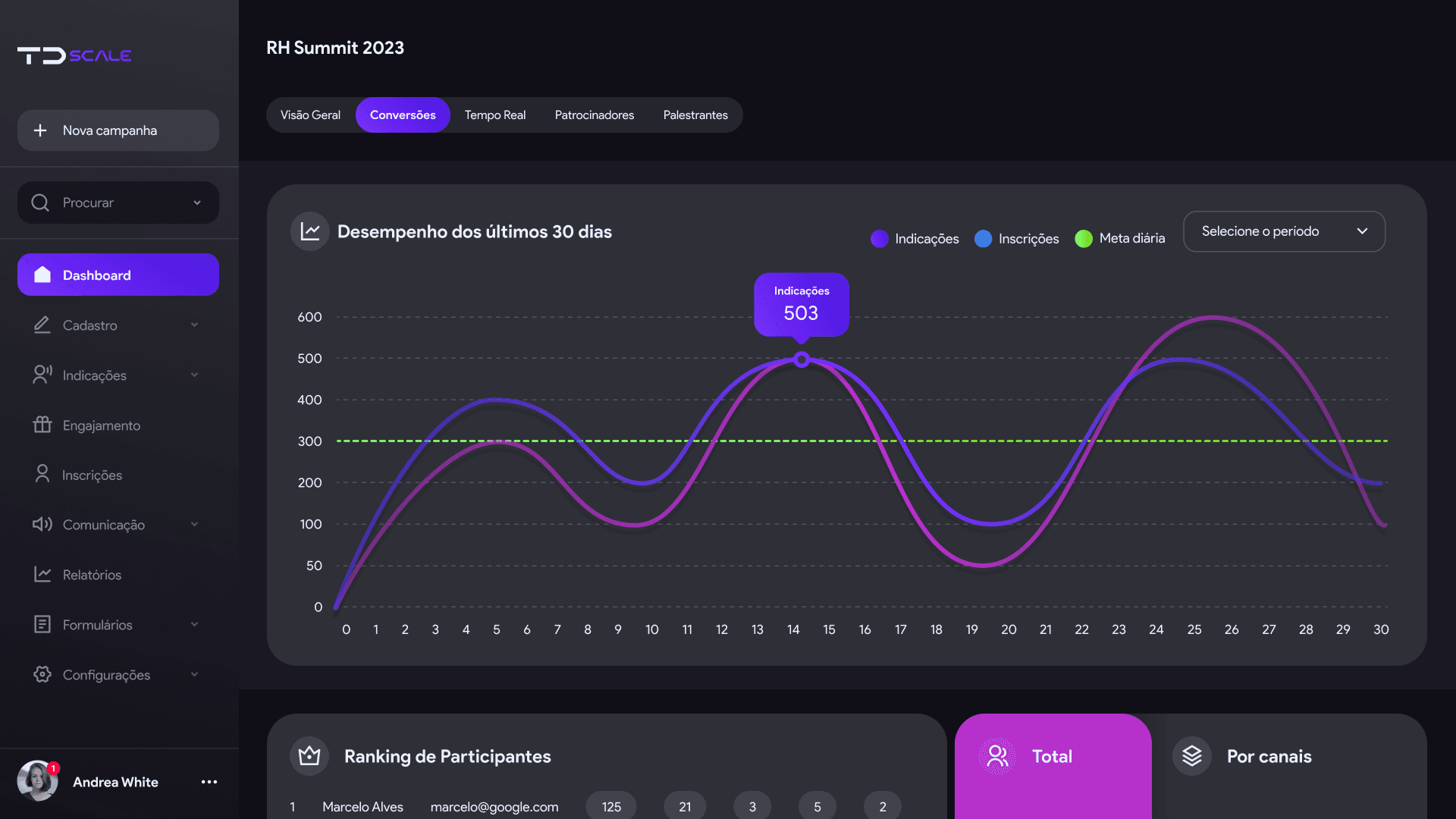Click the layers icon beside Por canais

[1192, 756]
